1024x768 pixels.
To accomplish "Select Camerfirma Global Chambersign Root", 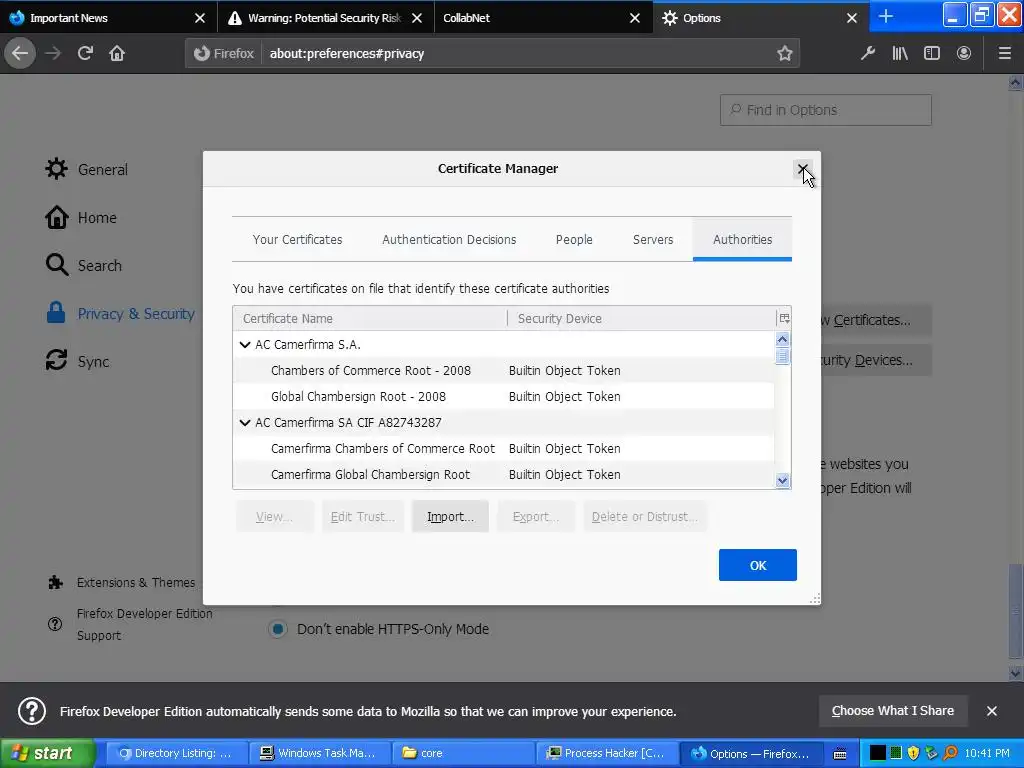I will [x=504, y=475].
